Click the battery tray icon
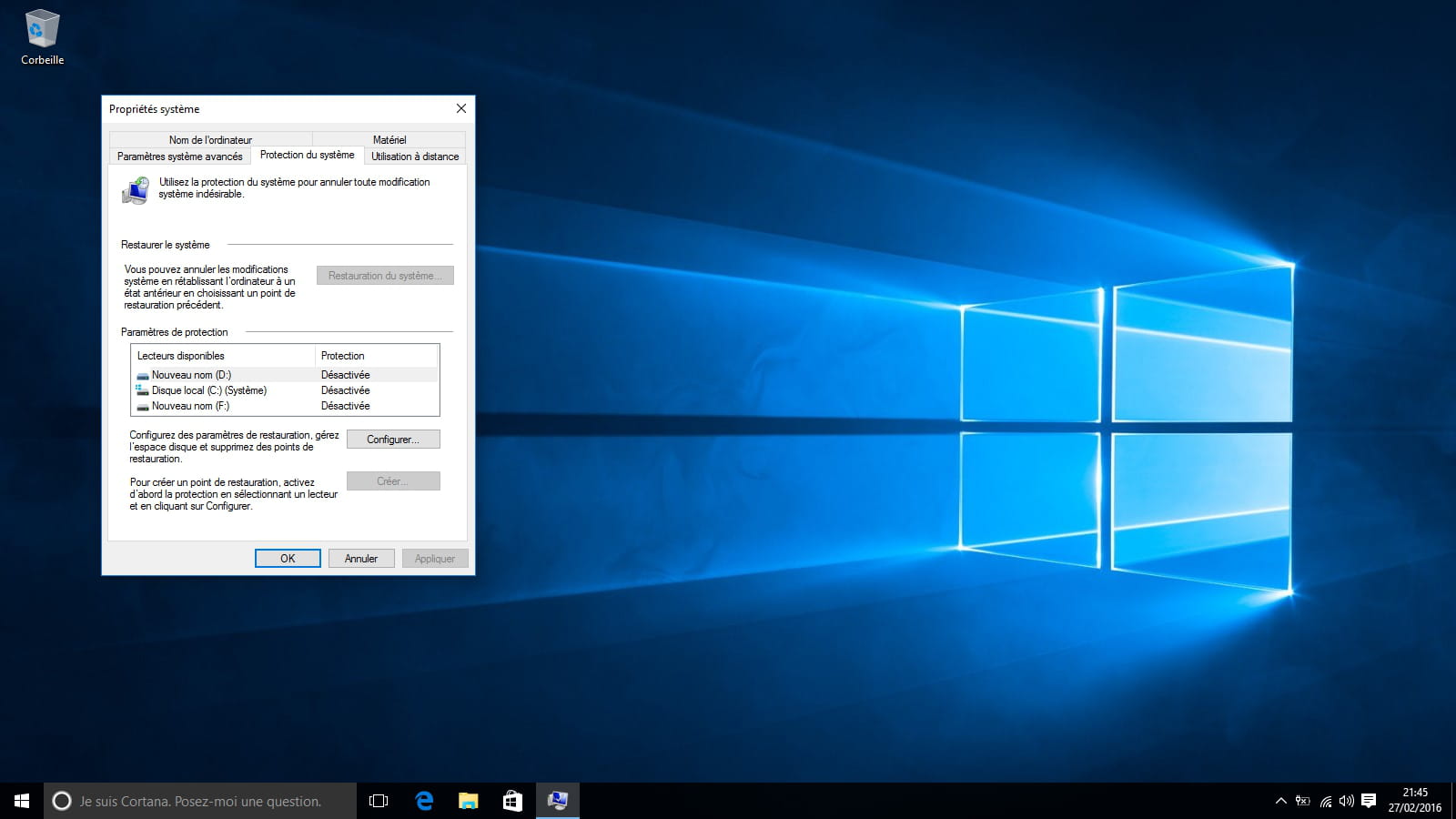This screenshot has width=1456, height=819. coord(1303,801)
